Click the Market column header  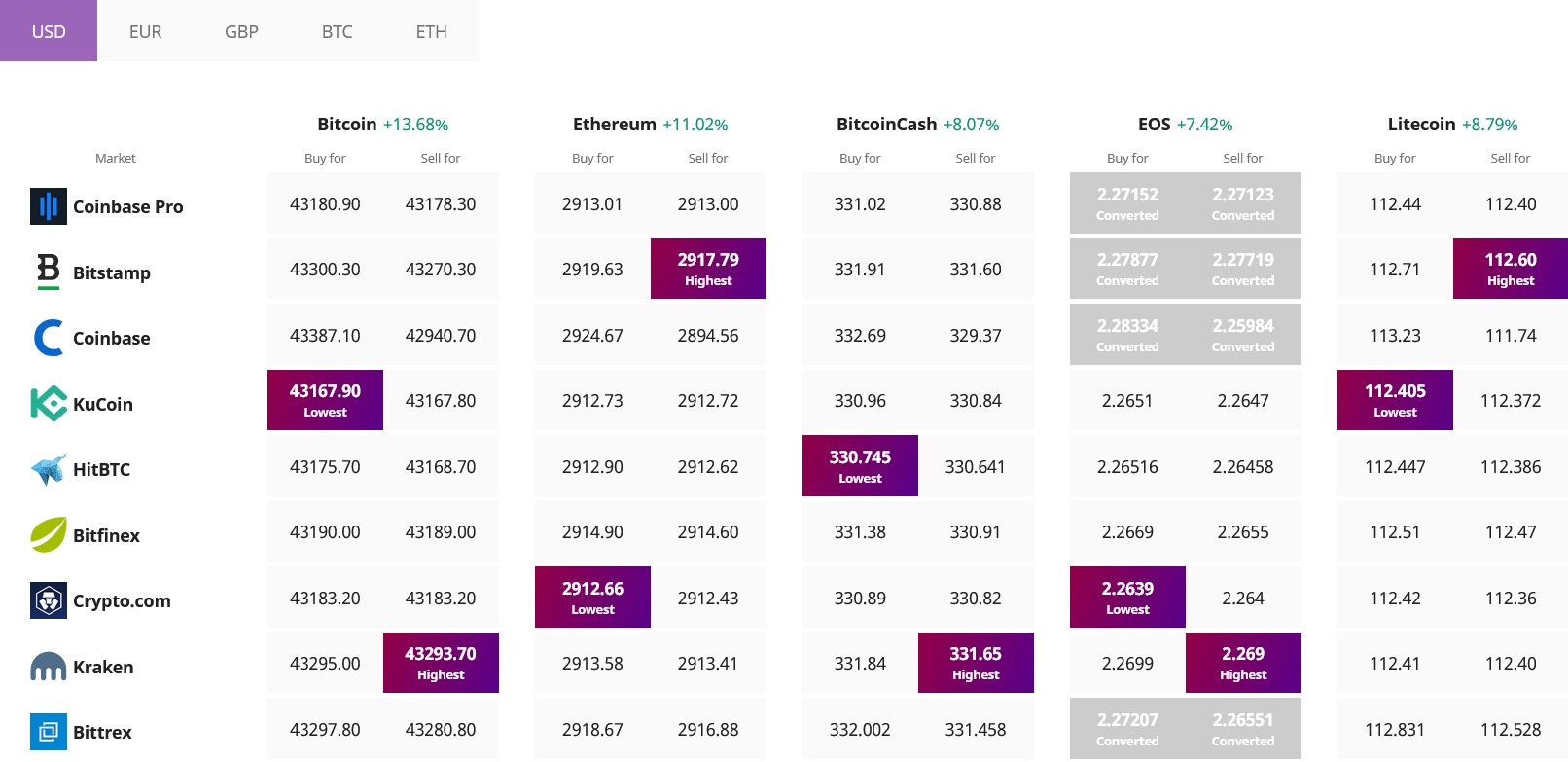(116, 158)
